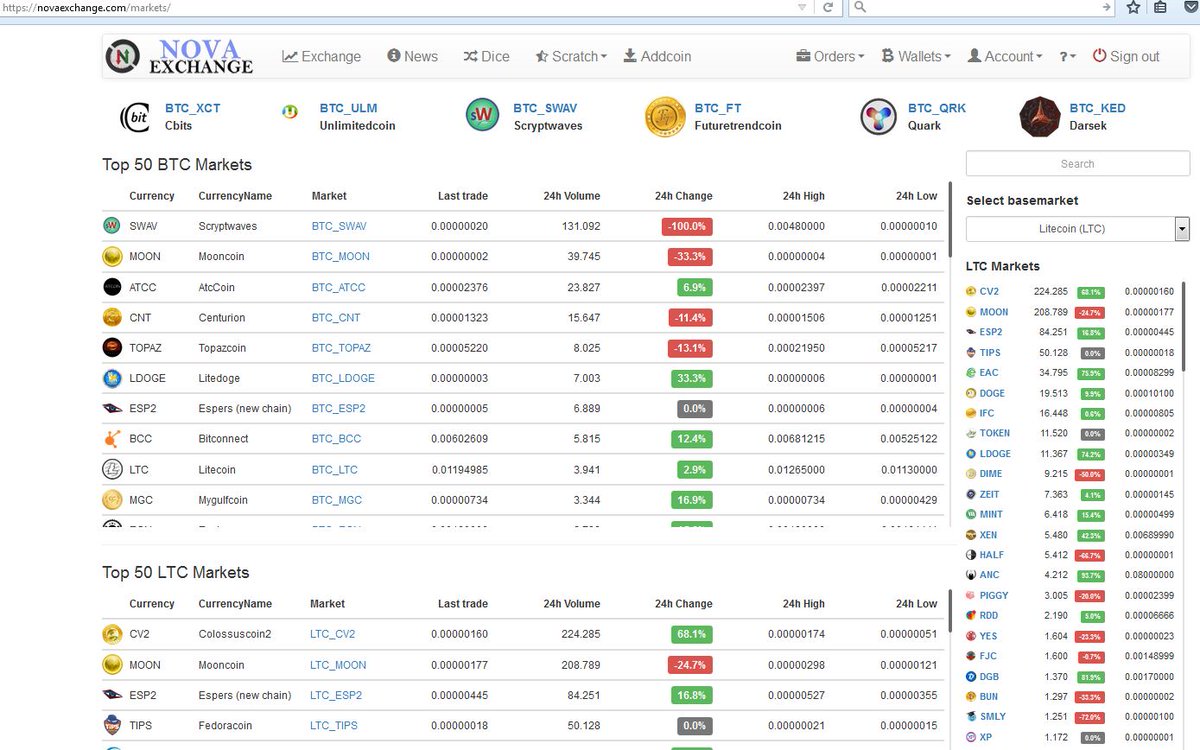Viewport: 1200px width, 750px height.
Task: Open the LTC_TIPS market link
Action: click(x=334, y=725)
